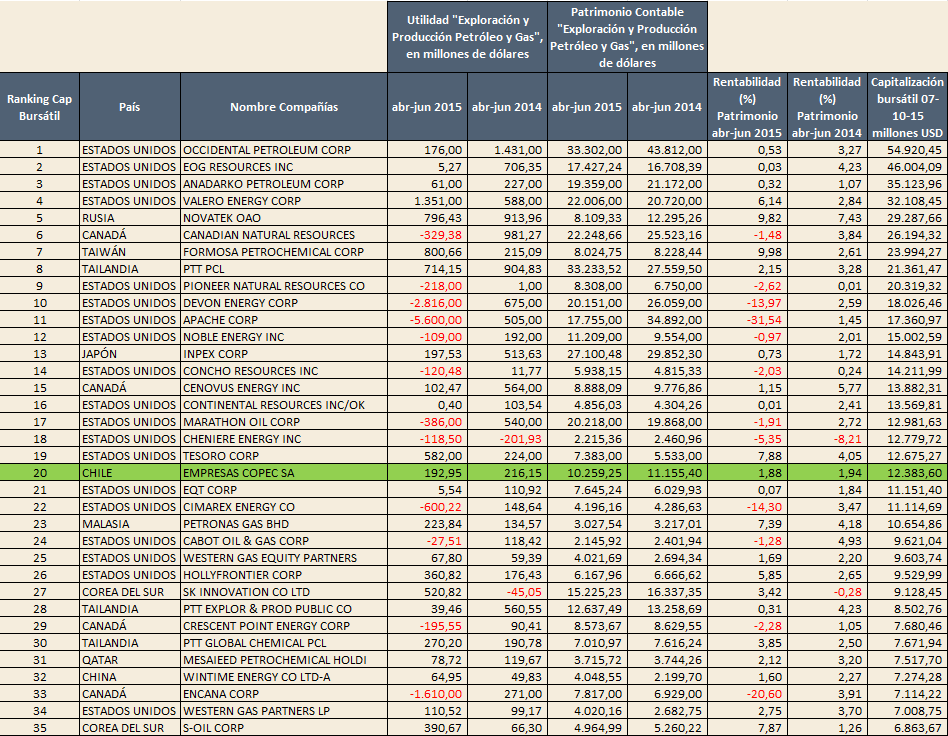Select 'WINTIME ENERGY CO LTD-A' cell
The image size is (948, 736).
tap(284, 677)
